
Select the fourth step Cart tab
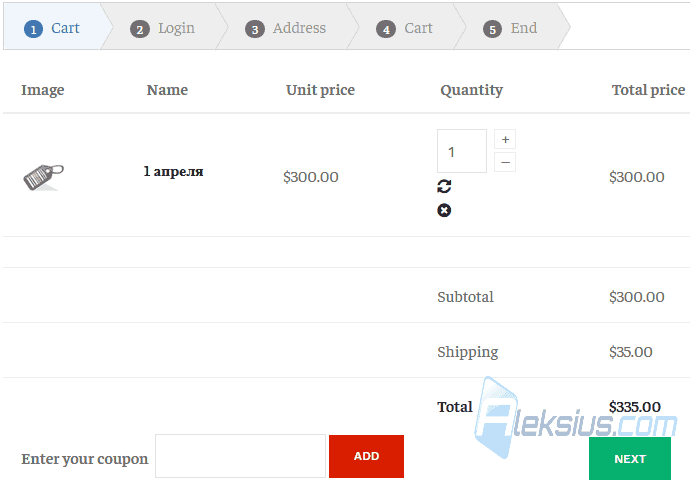tap(404, 28)
